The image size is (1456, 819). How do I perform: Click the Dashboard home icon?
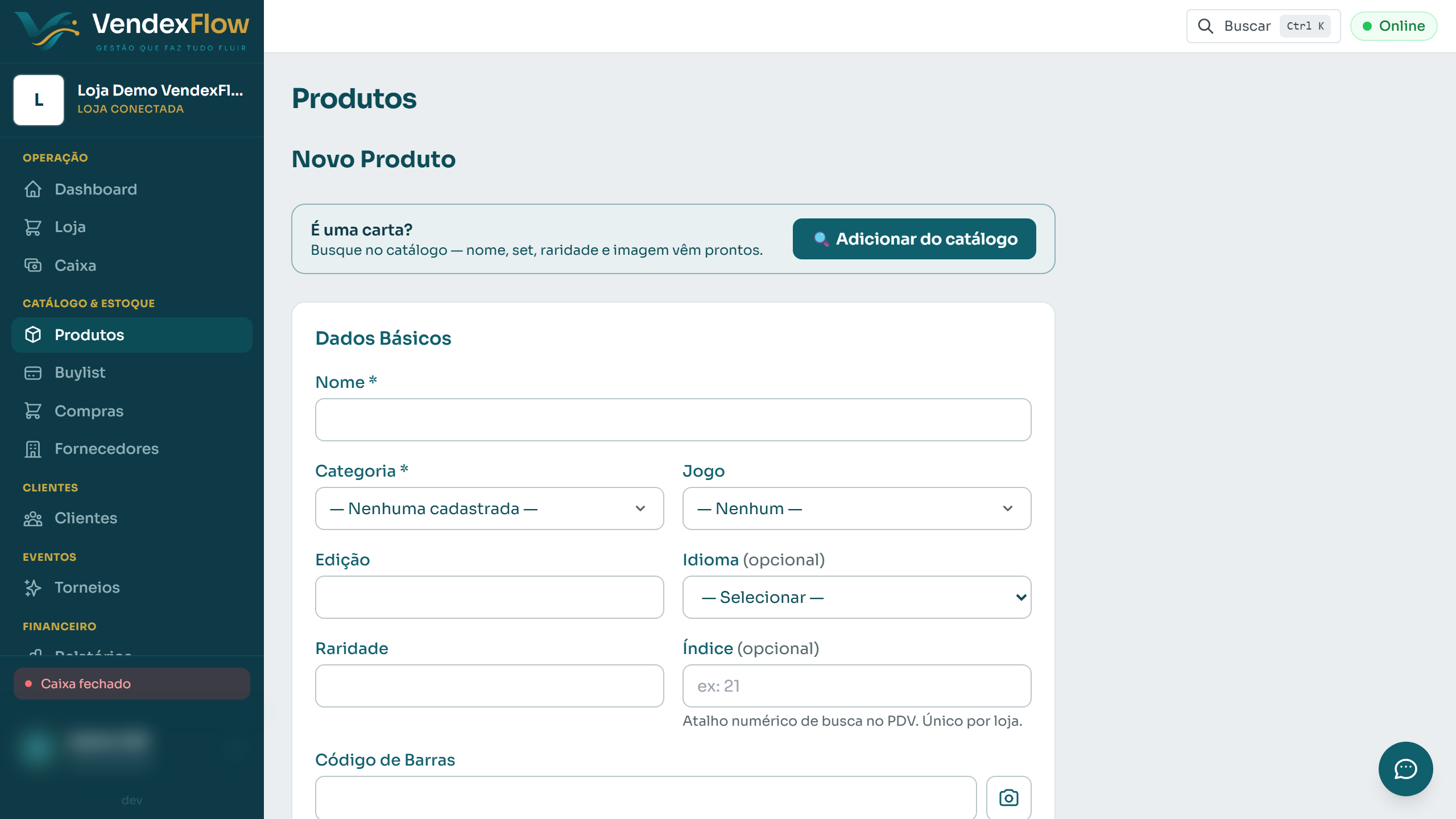point(33,189)
